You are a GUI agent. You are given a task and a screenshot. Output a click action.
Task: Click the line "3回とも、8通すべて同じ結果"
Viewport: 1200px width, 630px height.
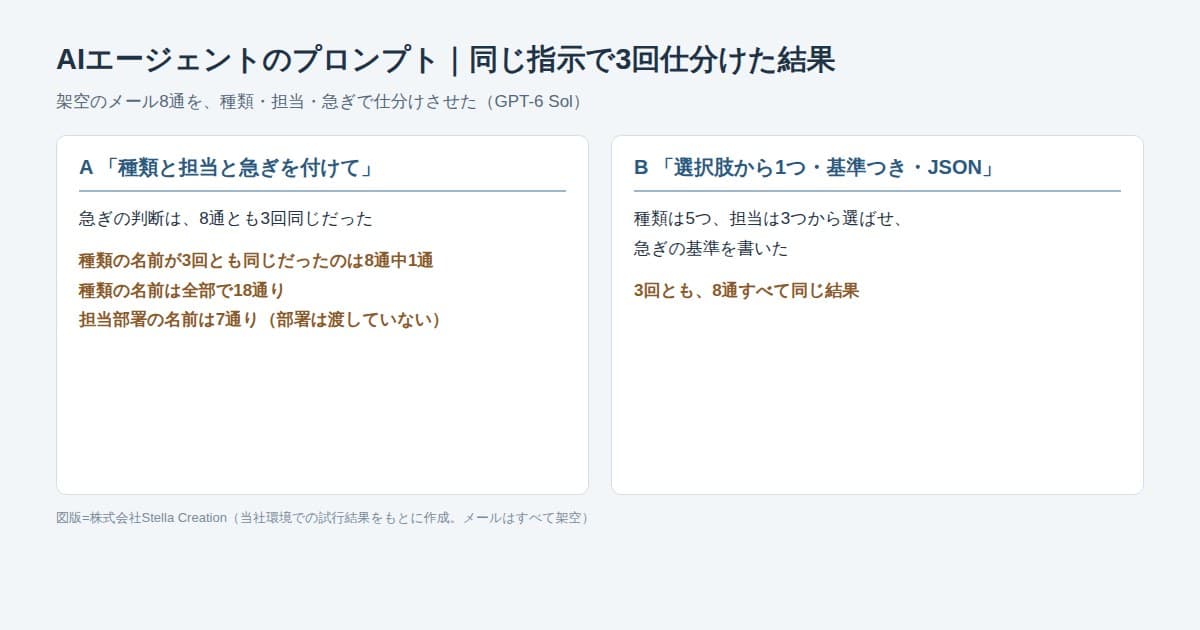[x=747, y=291]
